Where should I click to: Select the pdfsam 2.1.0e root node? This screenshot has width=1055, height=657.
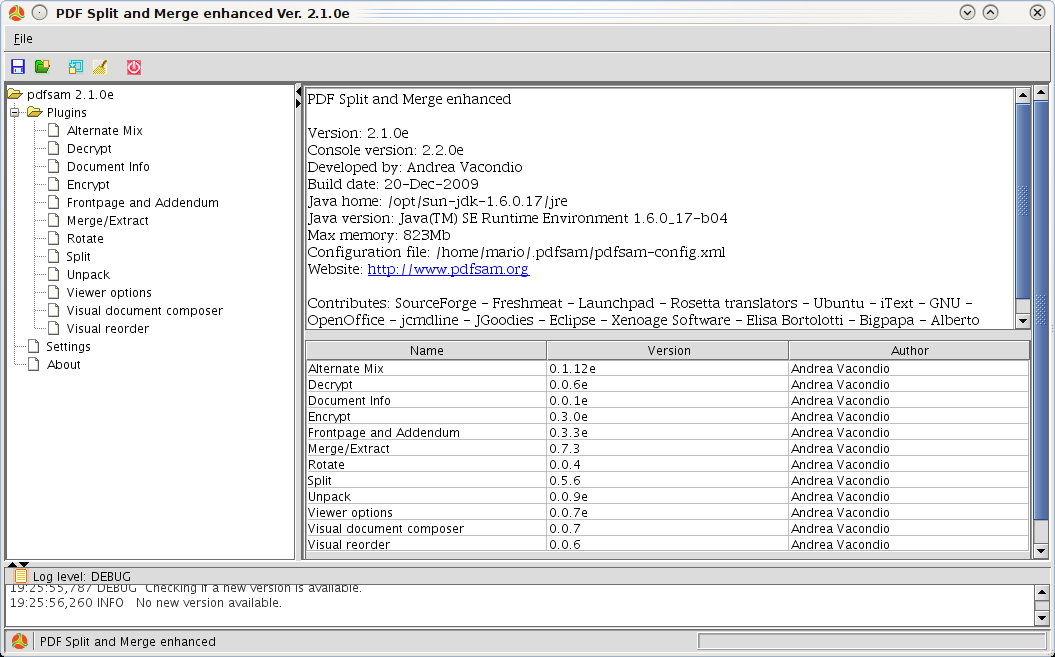coord(70,94)
